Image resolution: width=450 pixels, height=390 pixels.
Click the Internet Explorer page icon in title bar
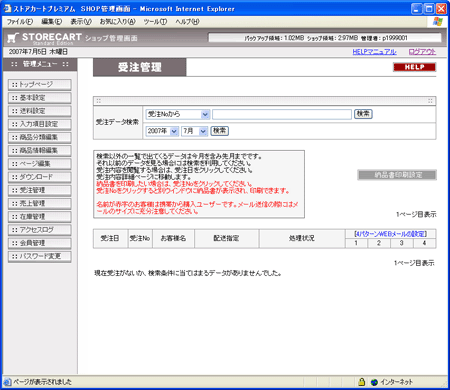pos(7,9)
